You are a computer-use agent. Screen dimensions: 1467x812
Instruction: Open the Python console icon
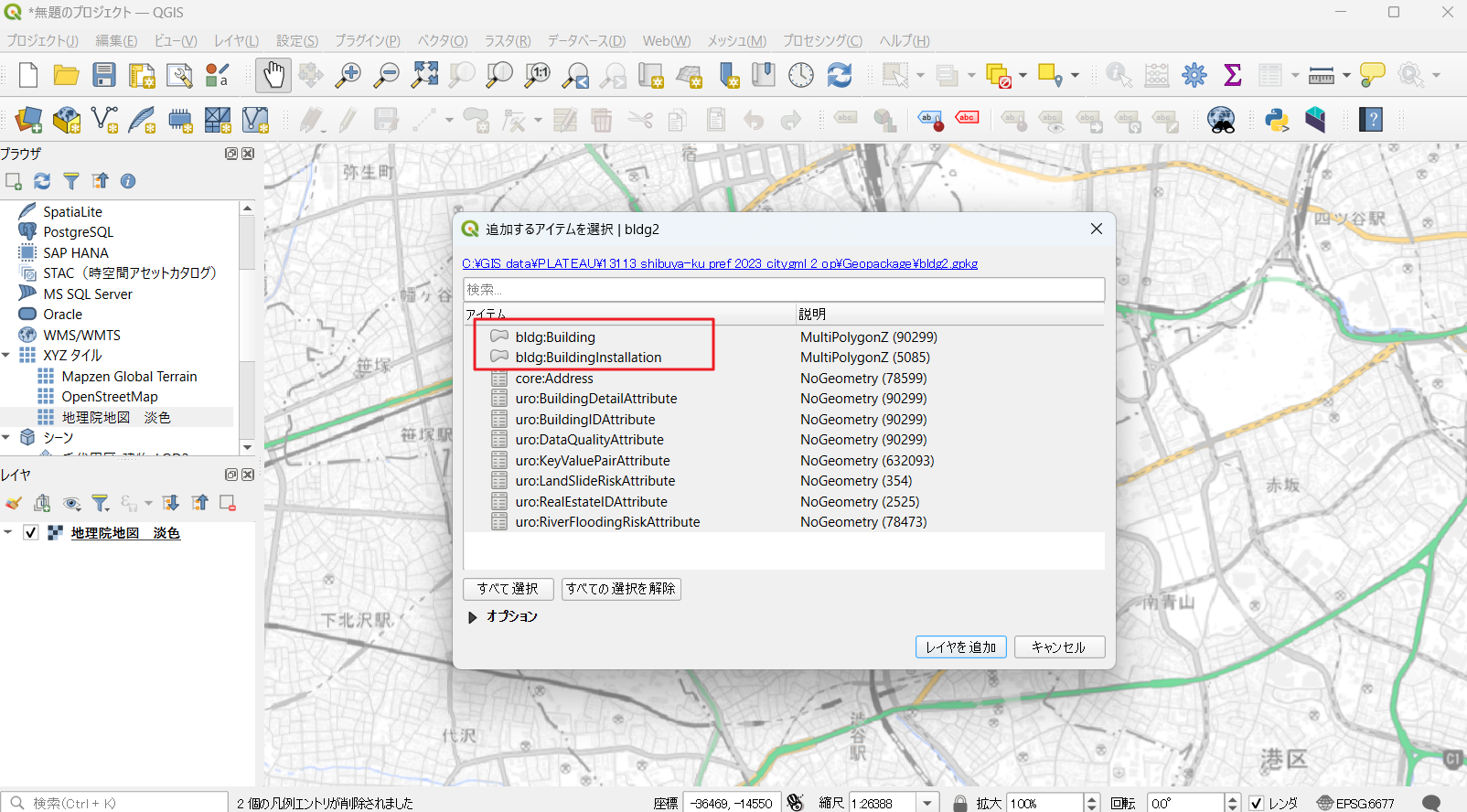tap(1277, 120)
